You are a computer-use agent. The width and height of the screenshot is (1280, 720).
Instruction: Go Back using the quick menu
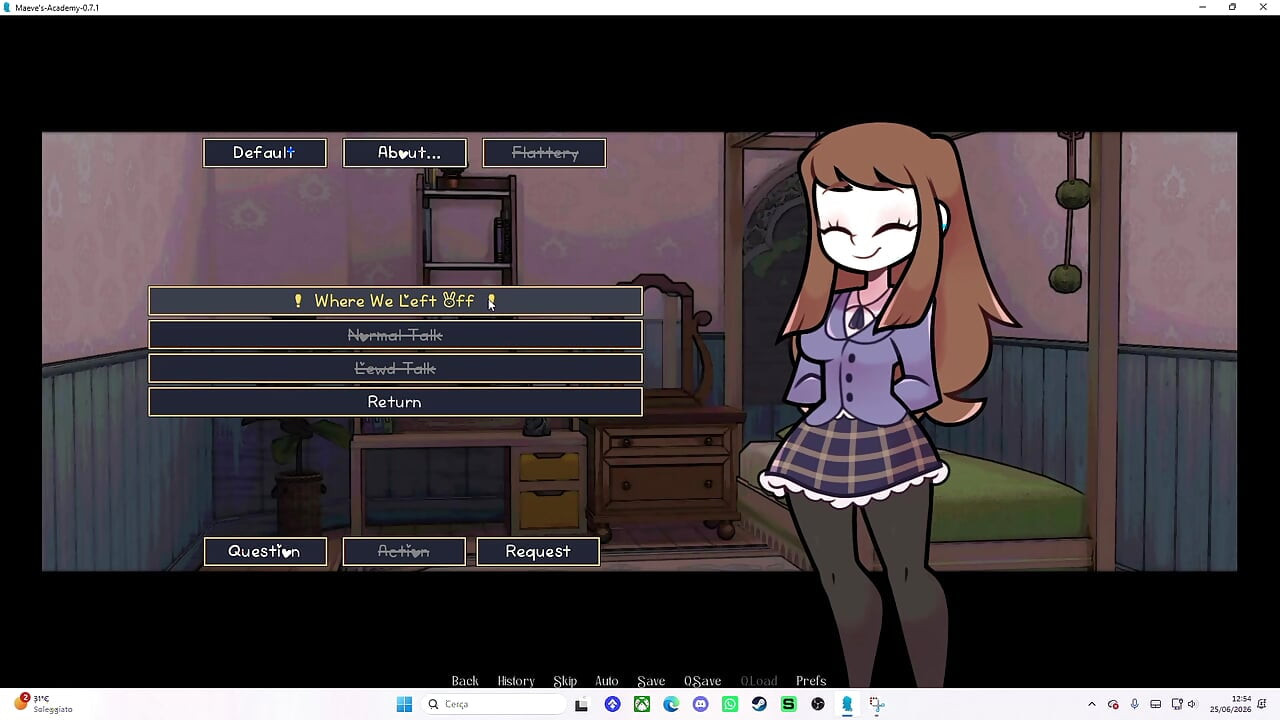click(x=465, y=681)
